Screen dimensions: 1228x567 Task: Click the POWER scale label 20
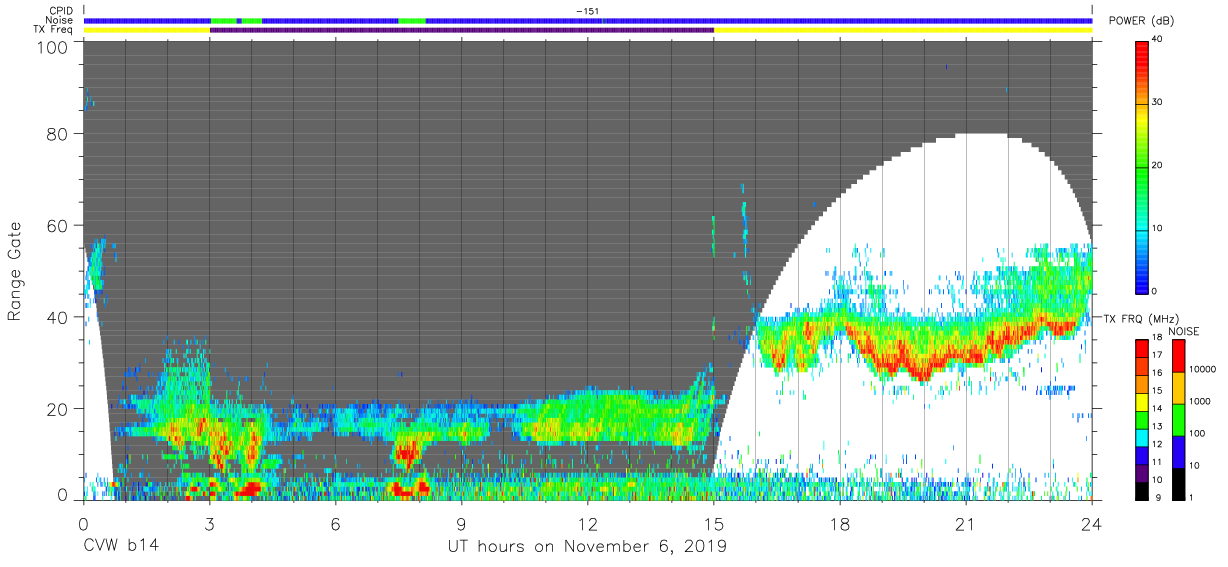coord(1157,166)
